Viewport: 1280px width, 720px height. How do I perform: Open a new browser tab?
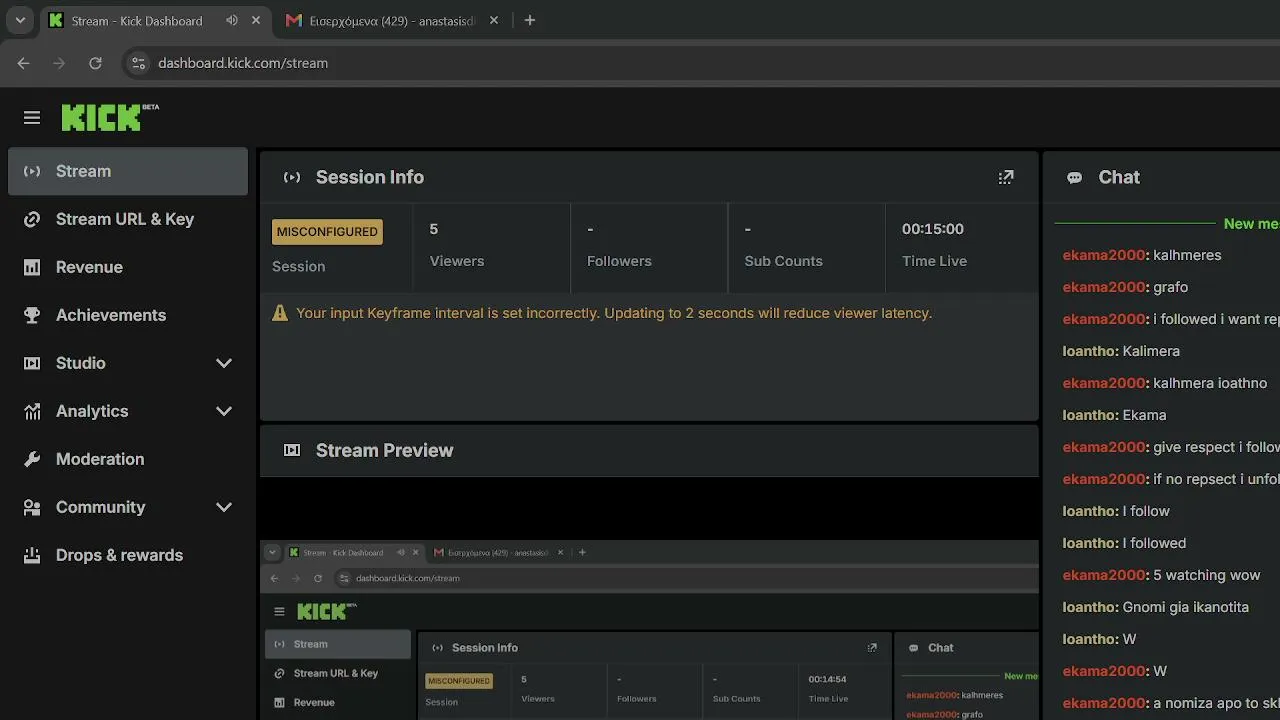pos(530,20)
